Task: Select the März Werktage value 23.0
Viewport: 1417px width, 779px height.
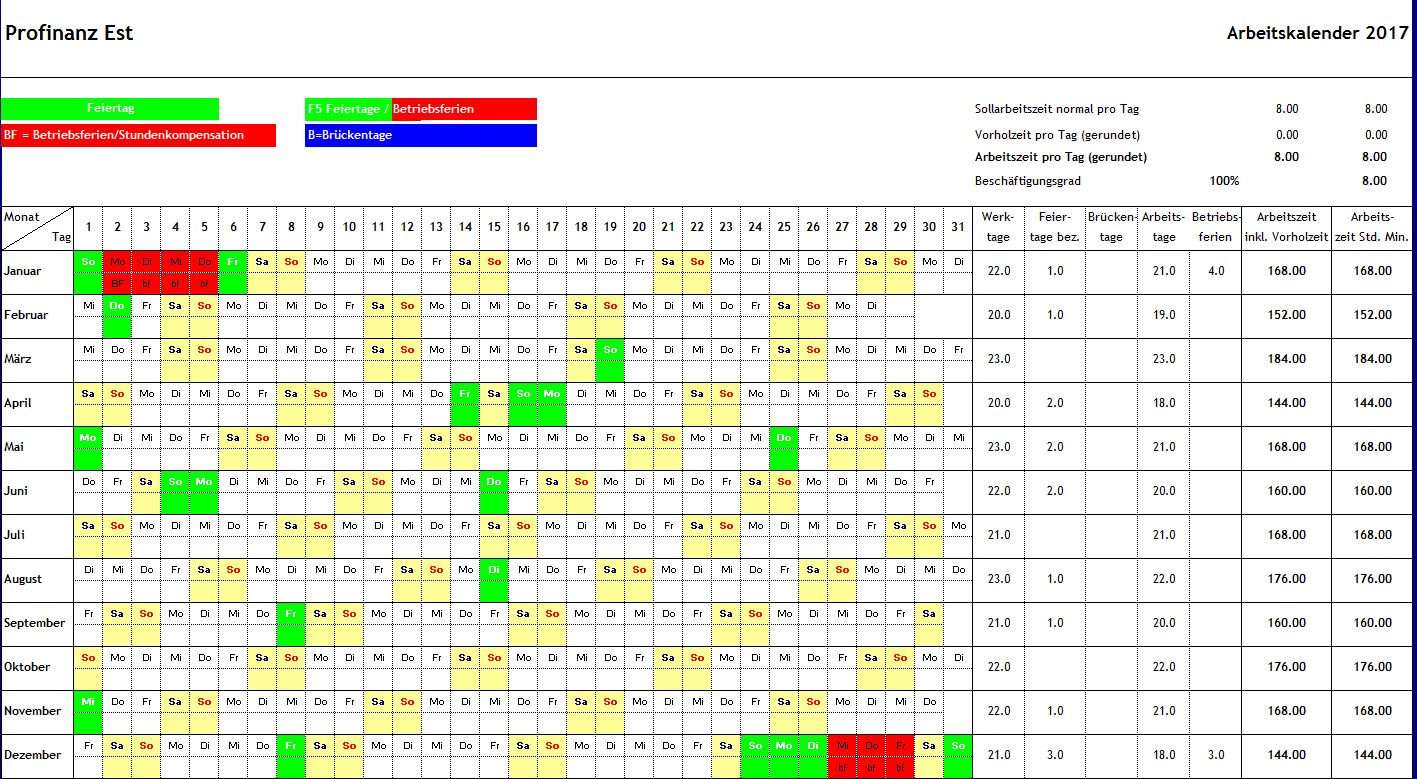Action: (997, 359)
